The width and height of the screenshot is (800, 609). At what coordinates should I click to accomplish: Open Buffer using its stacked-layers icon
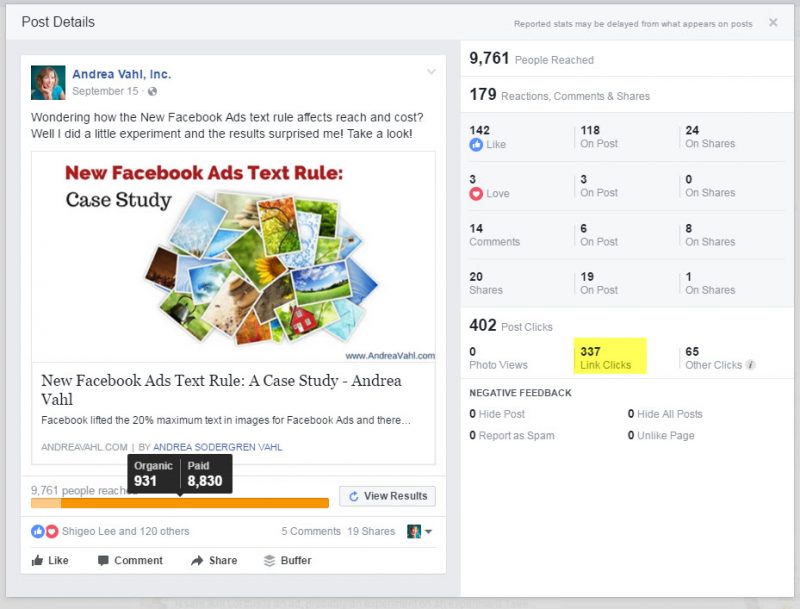[x=267, y=560]
